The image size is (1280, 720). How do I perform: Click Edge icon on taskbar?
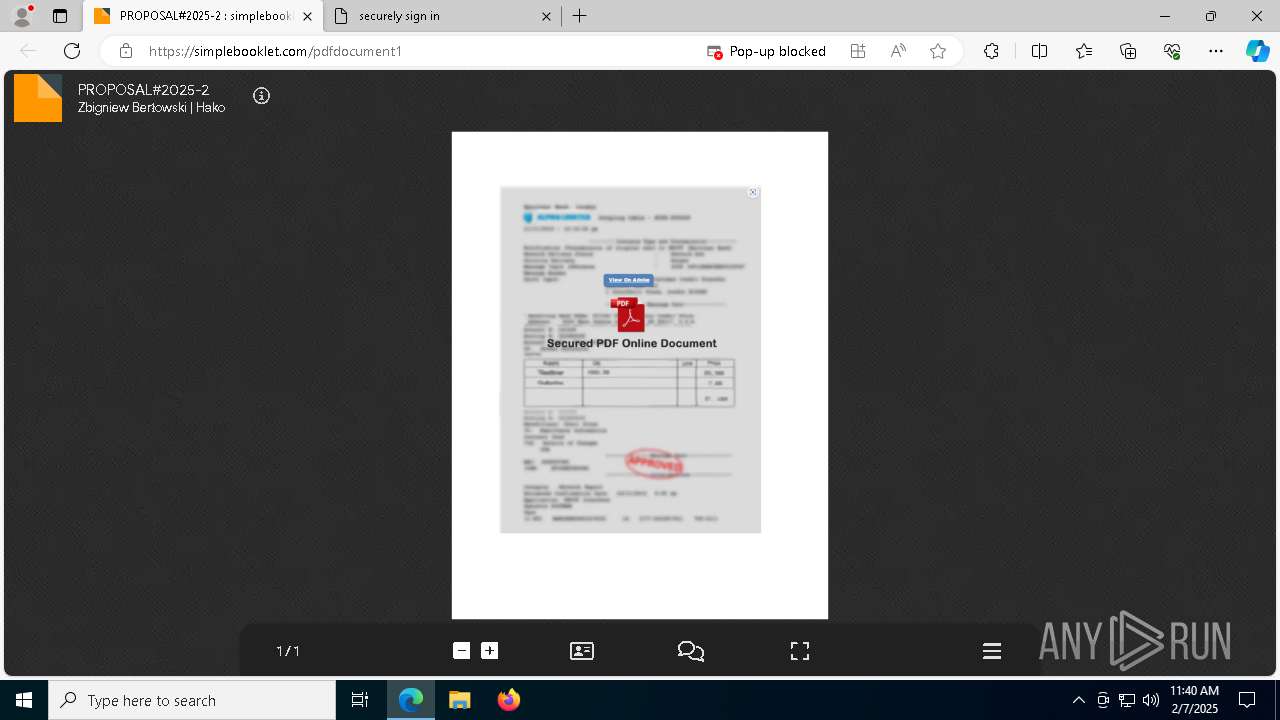(x=411, y=700)
